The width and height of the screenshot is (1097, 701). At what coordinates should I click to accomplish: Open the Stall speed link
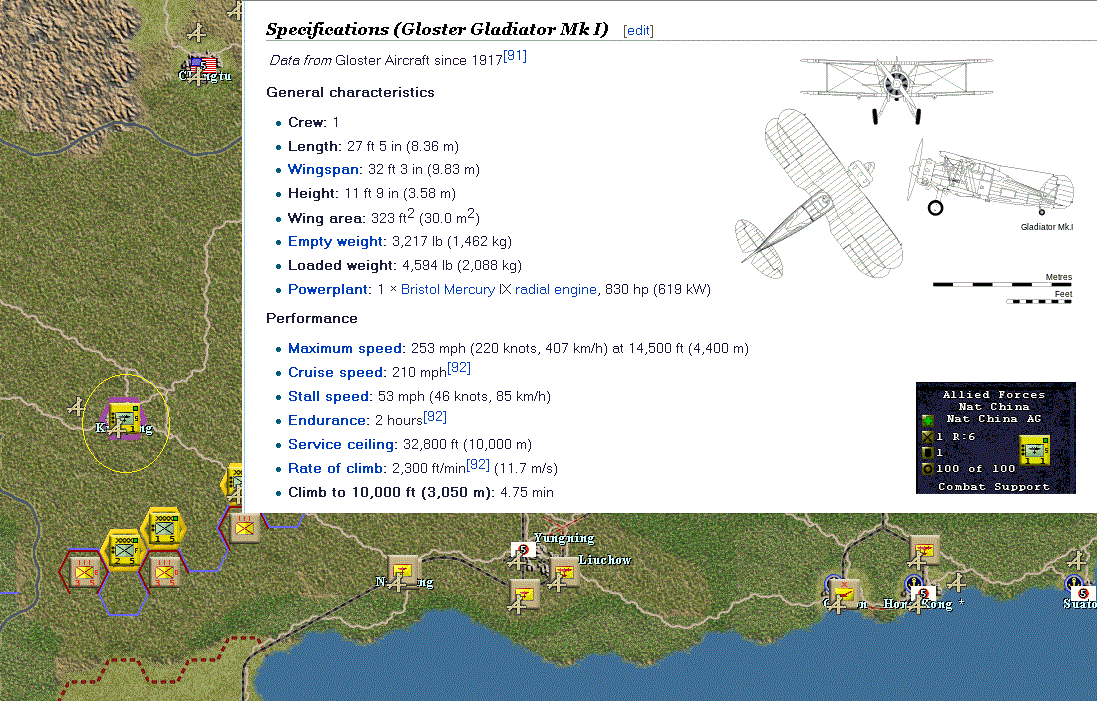(x=329, y=396)
